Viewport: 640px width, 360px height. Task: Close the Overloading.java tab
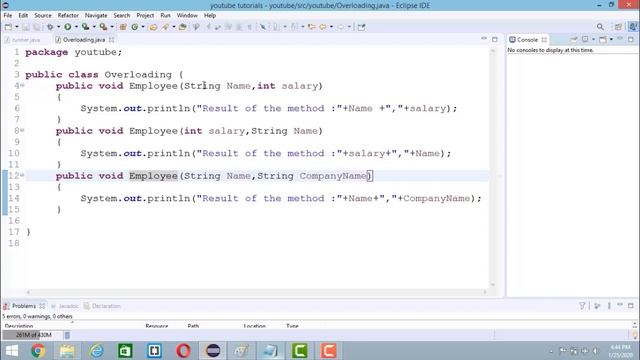[x=111, y=40]
